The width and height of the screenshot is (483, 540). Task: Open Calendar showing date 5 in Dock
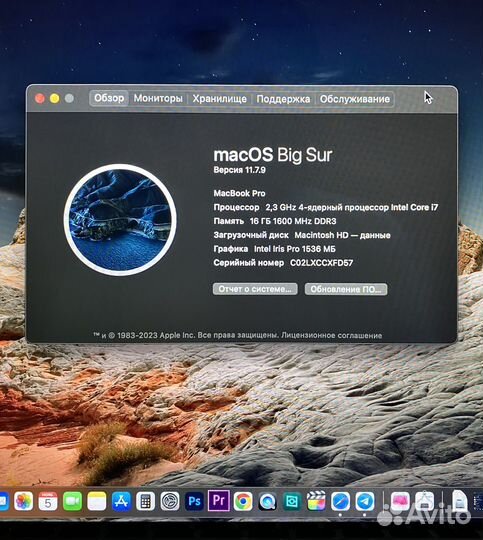pos(48,501)
